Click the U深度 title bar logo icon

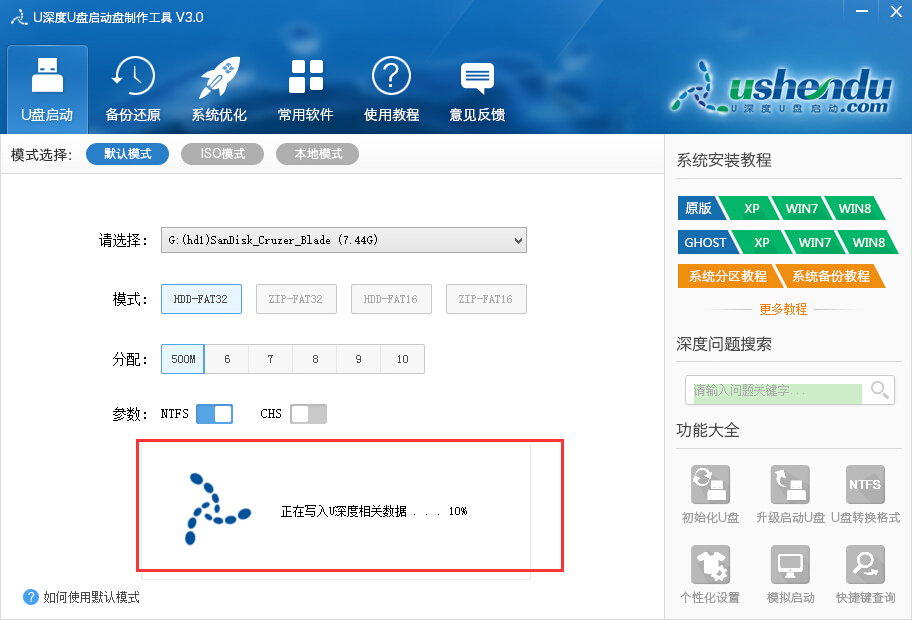coord(19,17)
